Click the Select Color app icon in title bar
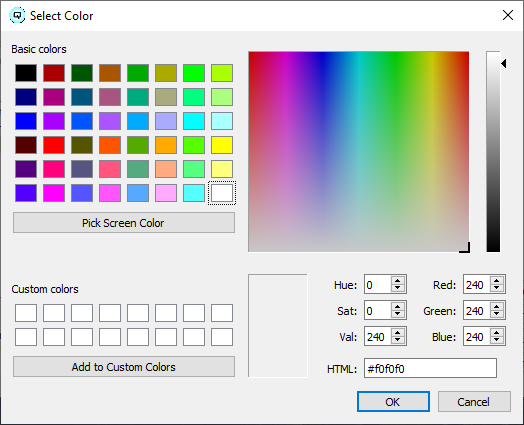The width and height of the screenshot is (524, 425). click(17, 15)
